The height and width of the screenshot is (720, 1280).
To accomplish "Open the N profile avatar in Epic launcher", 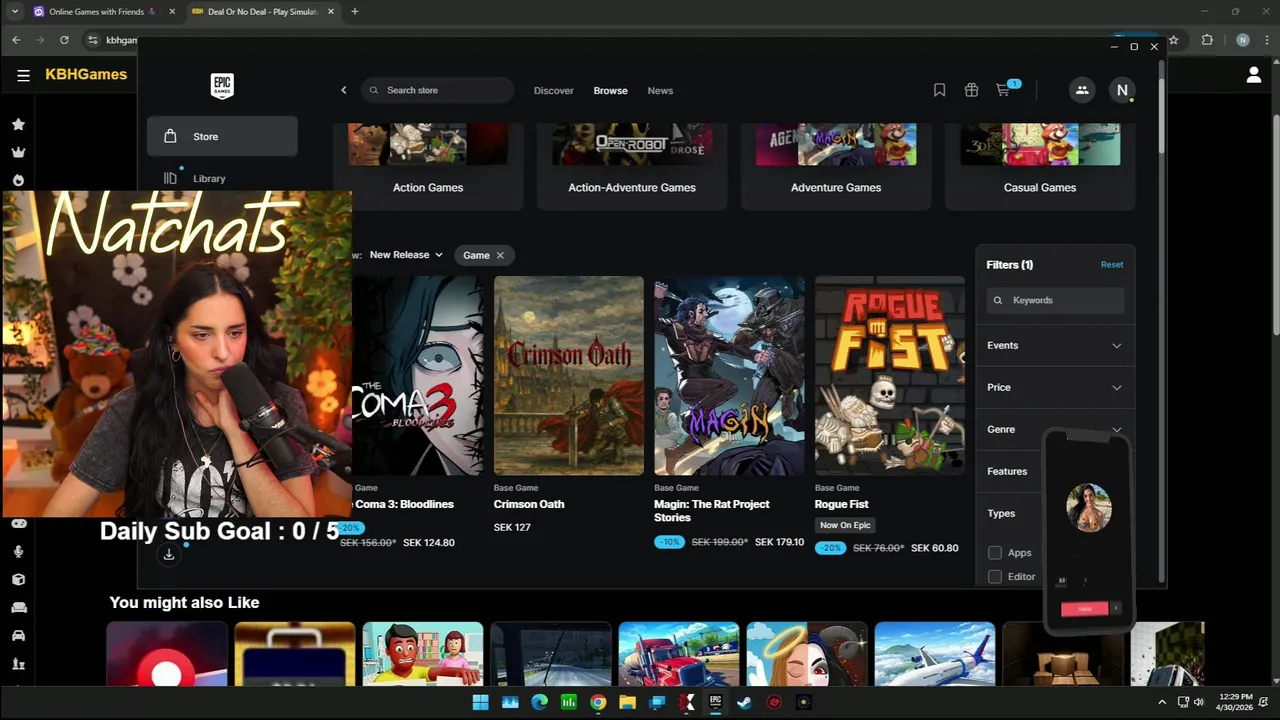I will (x=1122, y=90).
